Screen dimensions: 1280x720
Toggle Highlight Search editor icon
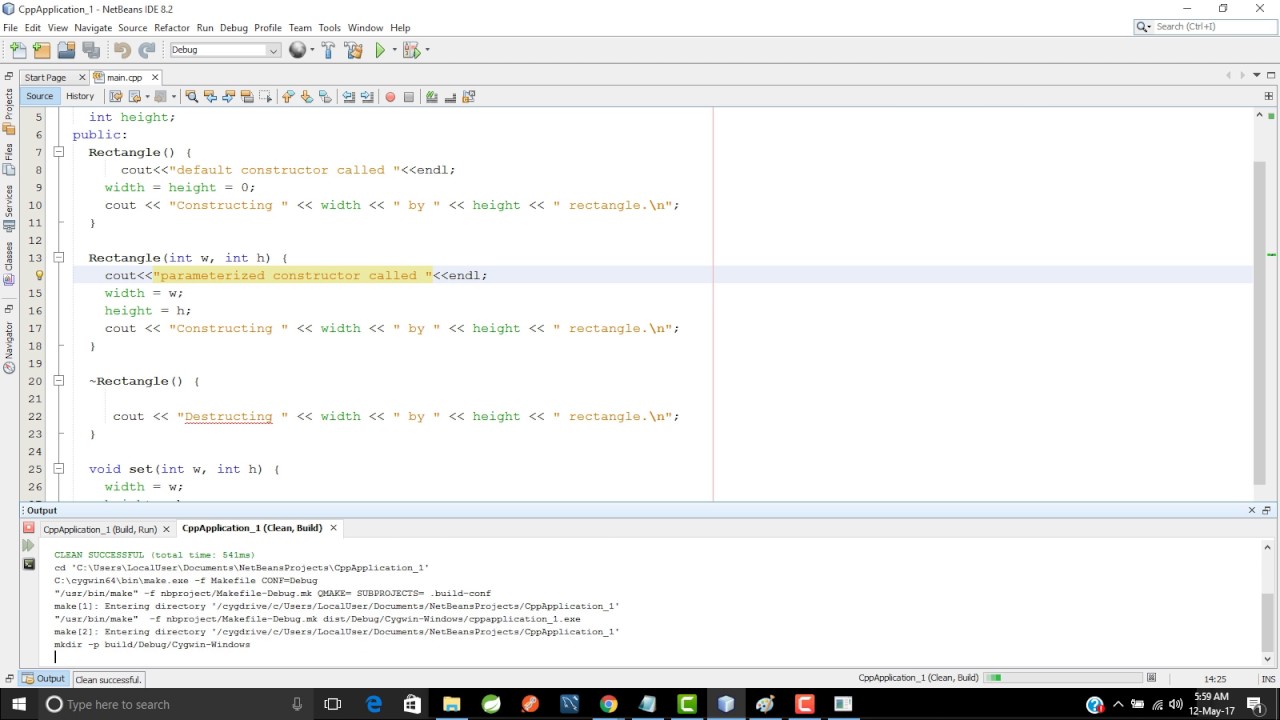247,97
